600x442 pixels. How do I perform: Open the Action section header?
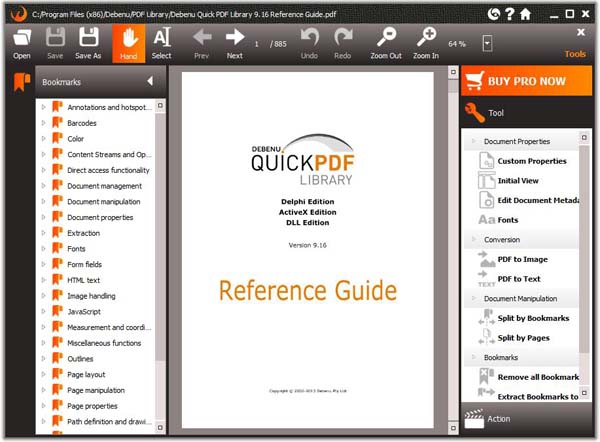click(526, 419)
